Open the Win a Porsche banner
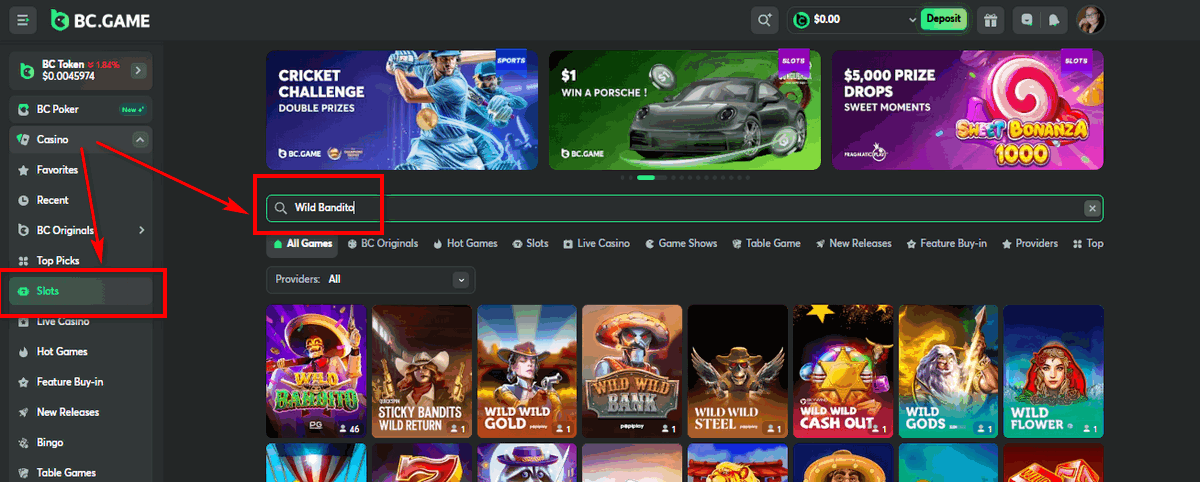 pos(685,110)
